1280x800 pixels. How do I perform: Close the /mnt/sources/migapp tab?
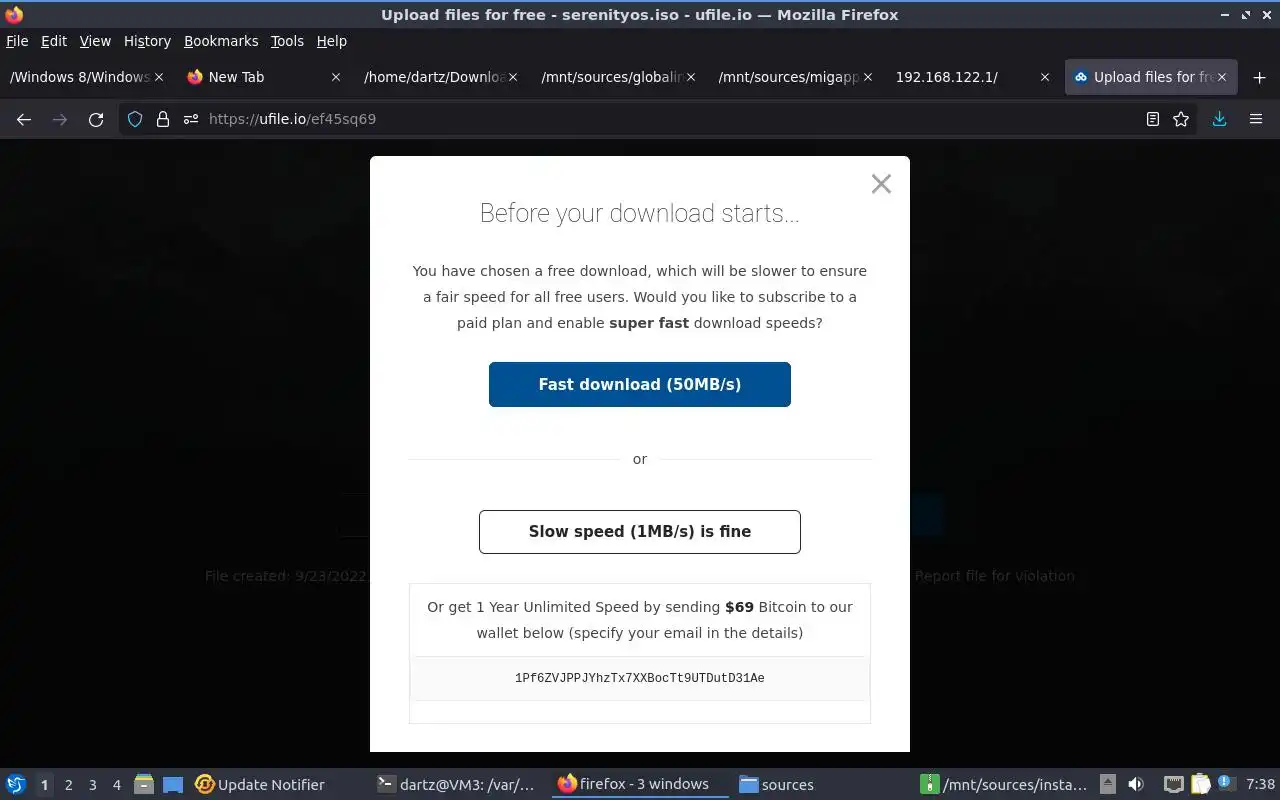click(x=868, y=77)
